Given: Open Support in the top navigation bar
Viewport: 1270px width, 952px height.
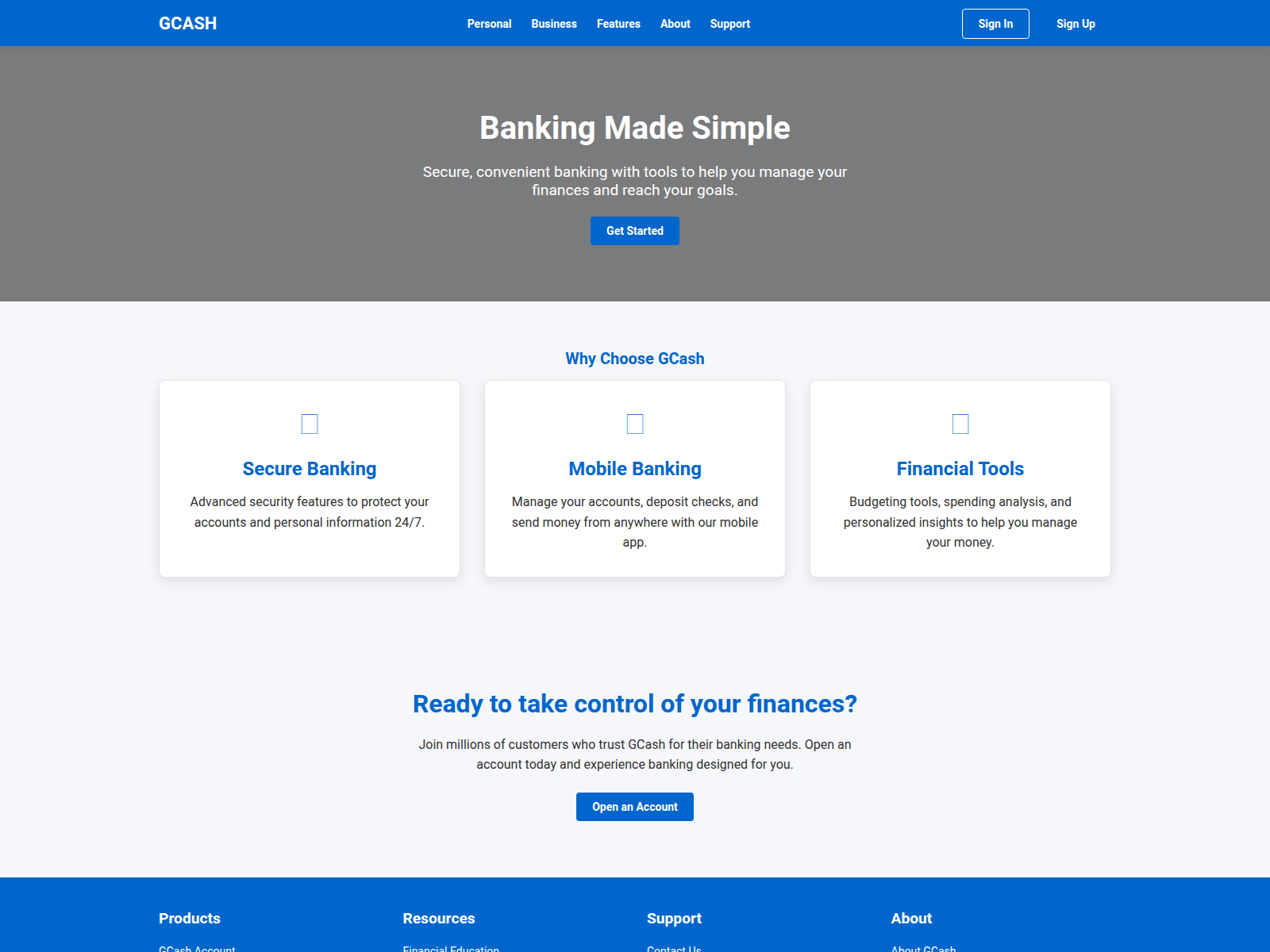Looking at the screenshot, I should [x=730, y=24].
